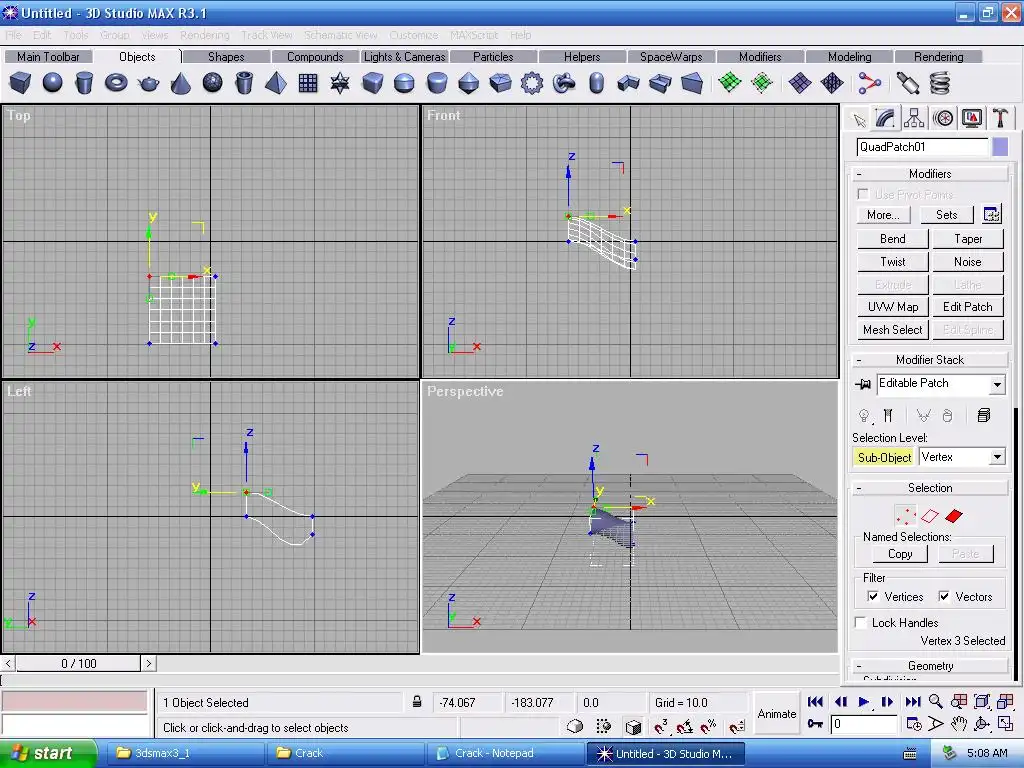Enable Lock Handles checkbox
The image size is (1024, 768).
[x=861, y=622]
